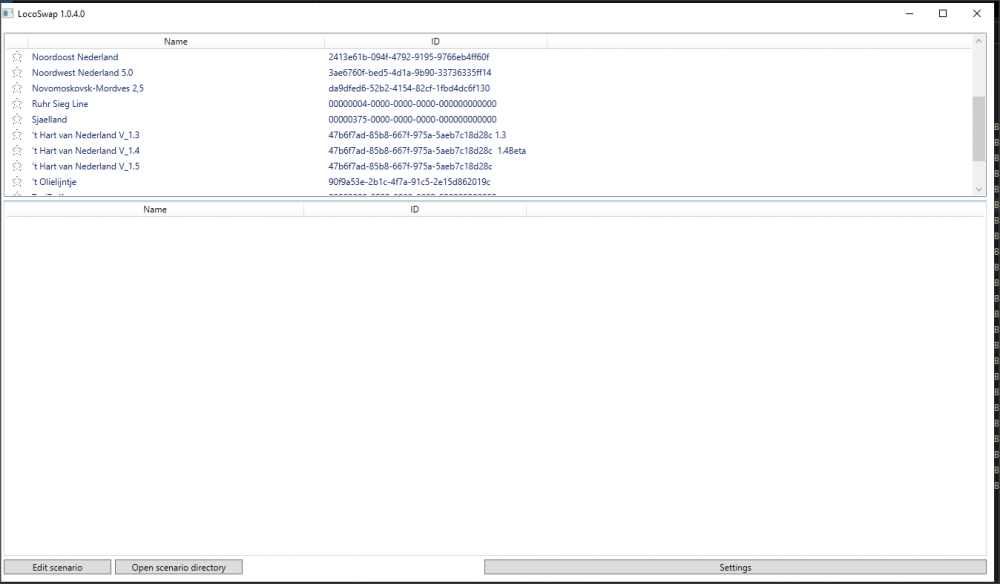
Task: Mark Noordwest Nederland 5.0 as favorite
Action: (x=17, y=73)
